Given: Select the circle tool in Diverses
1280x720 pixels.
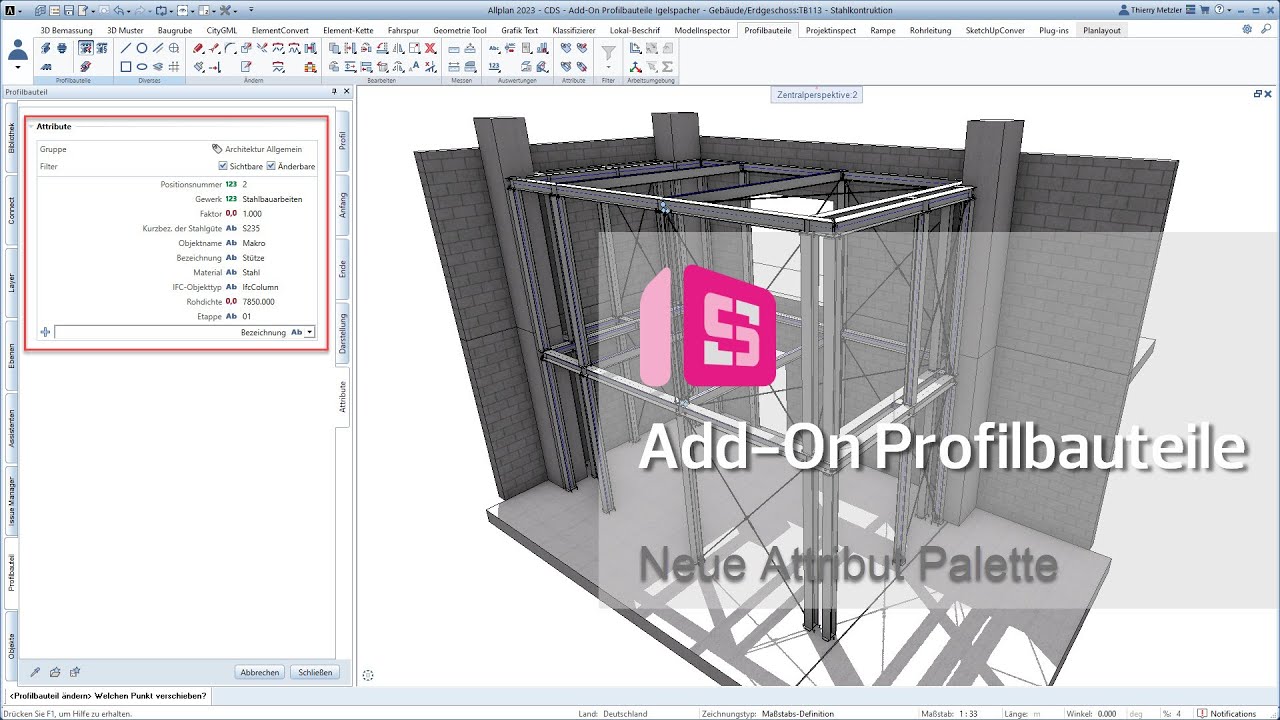Looking at the screenshot, I should 142,48.
